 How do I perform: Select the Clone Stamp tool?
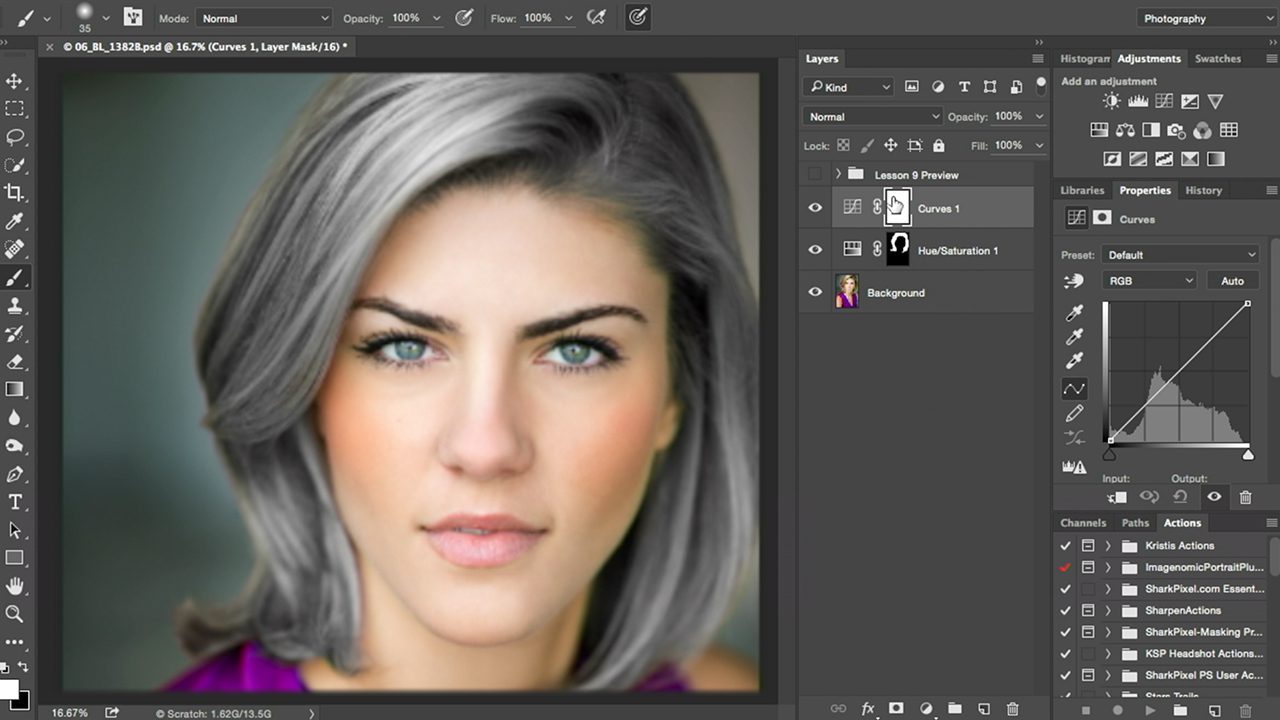[15, 305]
